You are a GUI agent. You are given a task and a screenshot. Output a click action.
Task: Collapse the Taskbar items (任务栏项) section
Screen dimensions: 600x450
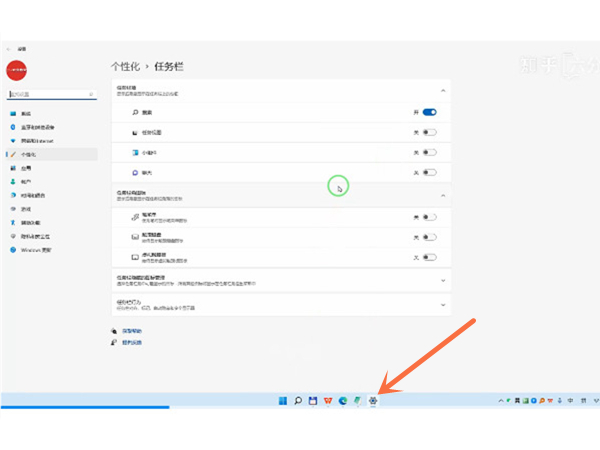443,92
